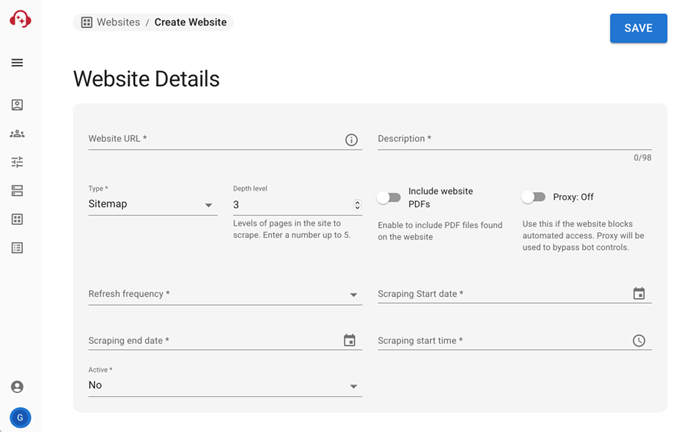Click Create Website breadcrumb item

[x=190, y=22]
